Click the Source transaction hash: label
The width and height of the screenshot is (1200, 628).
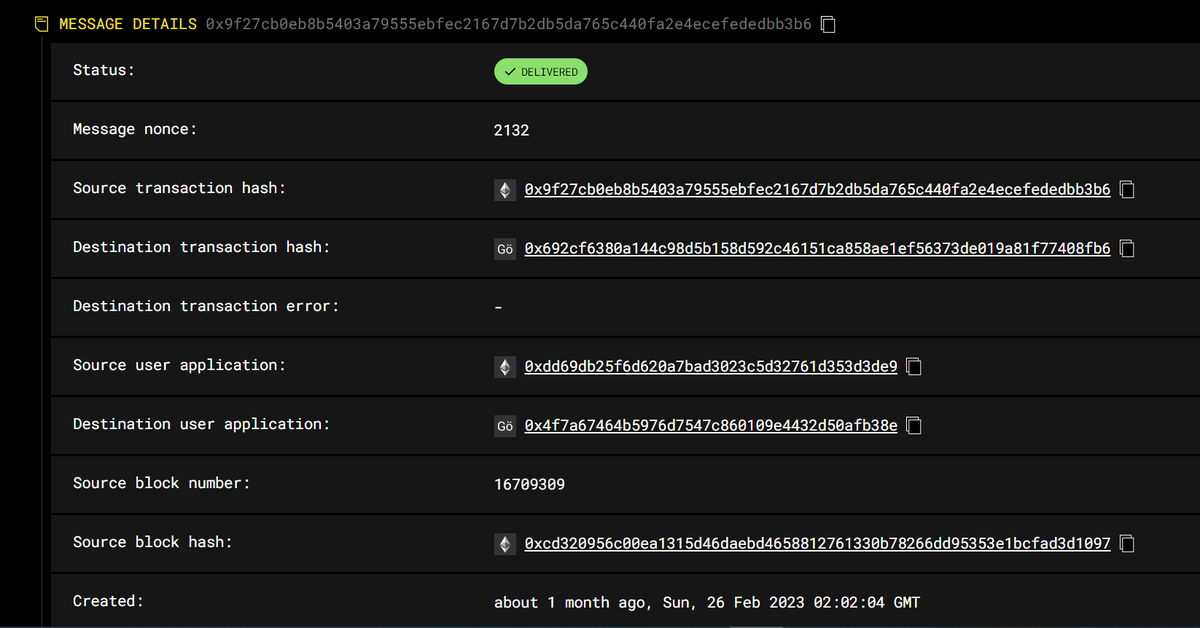click(179, 188)
